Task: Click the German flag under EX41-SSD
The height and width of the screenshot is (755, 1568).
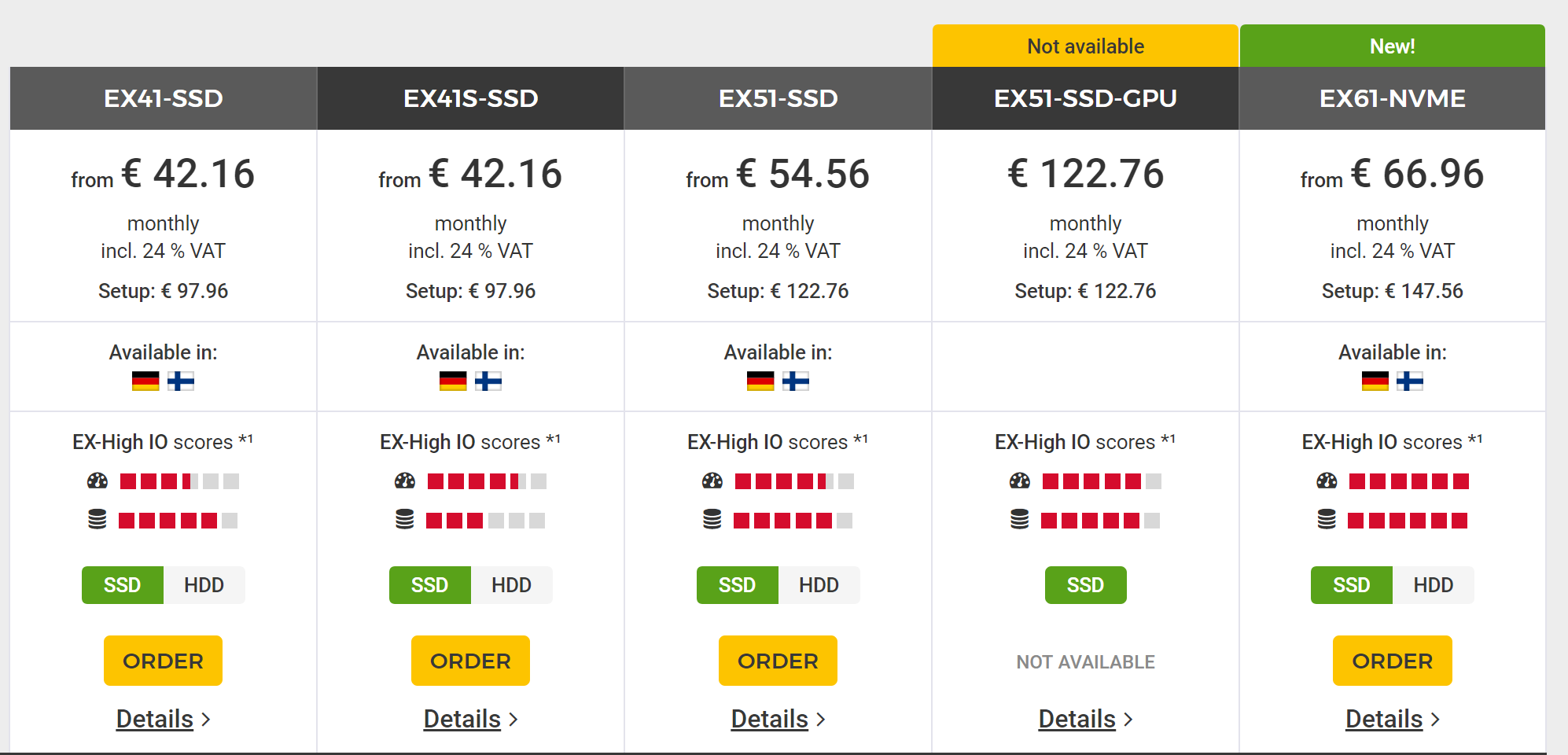Action: 145,381
